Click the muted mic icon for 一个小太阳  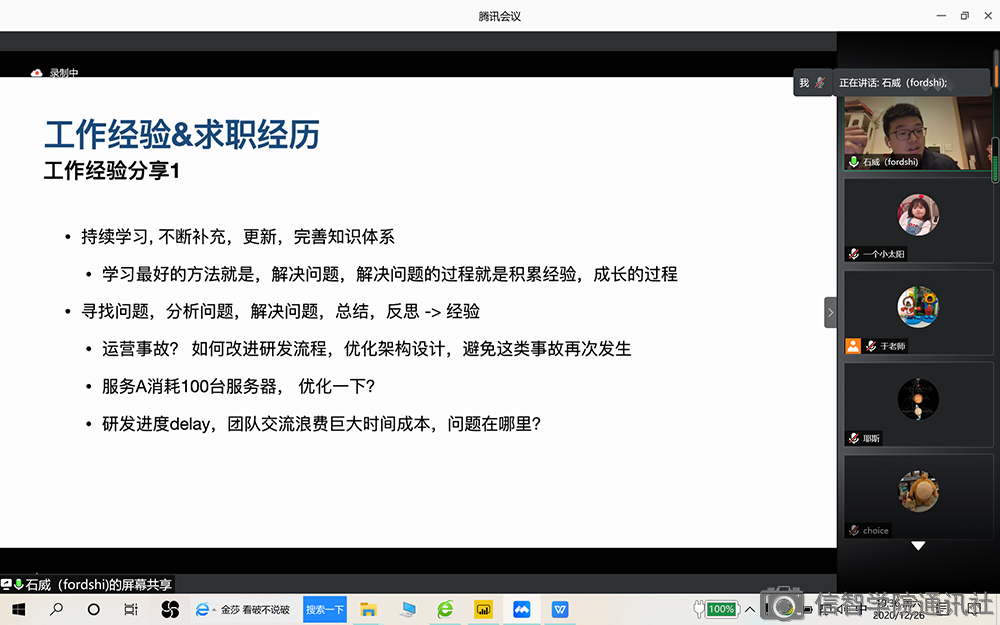point(853,254)
